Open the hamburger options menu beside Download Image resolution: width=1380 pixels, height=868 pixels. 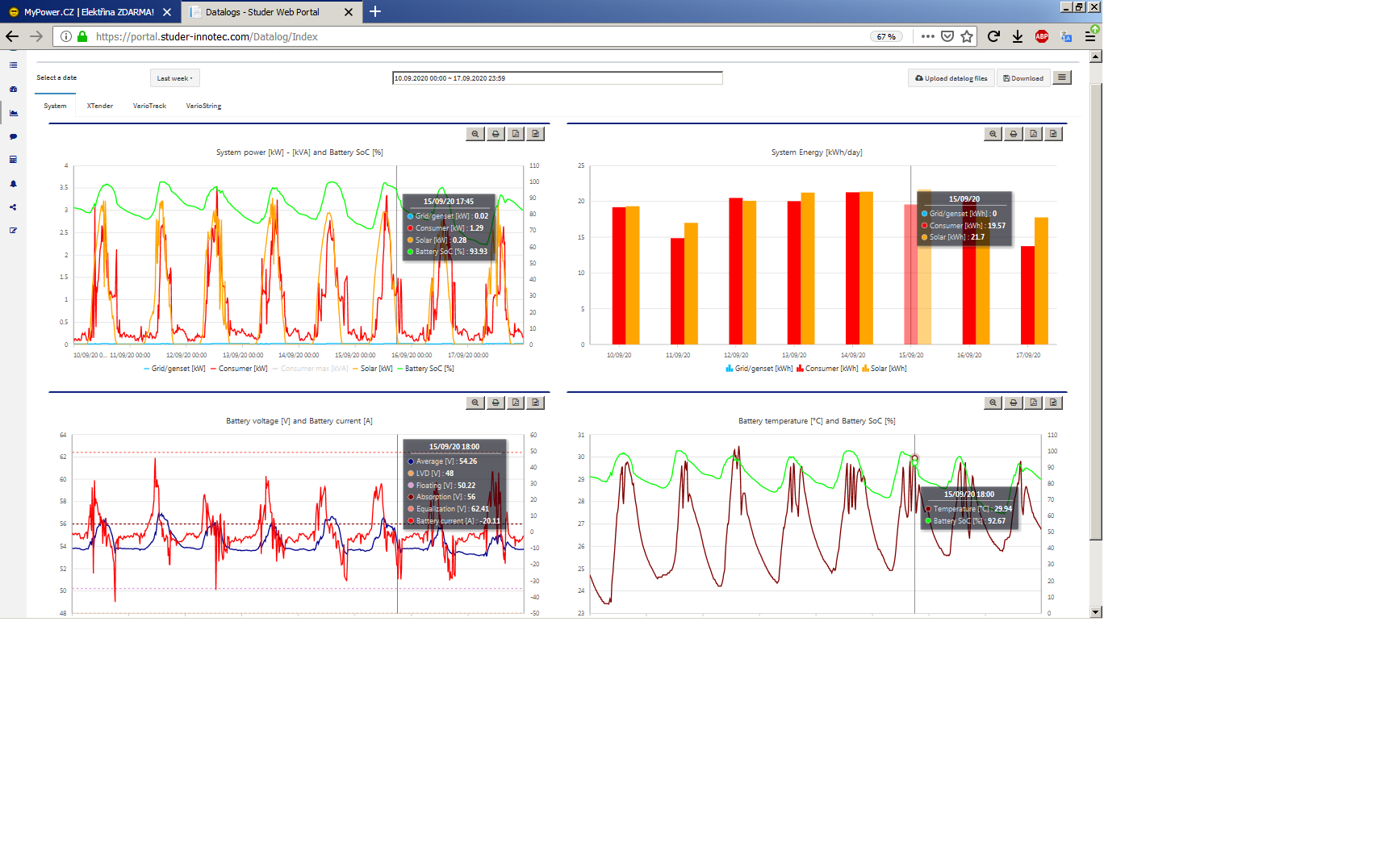click(x=1062, y=77)
